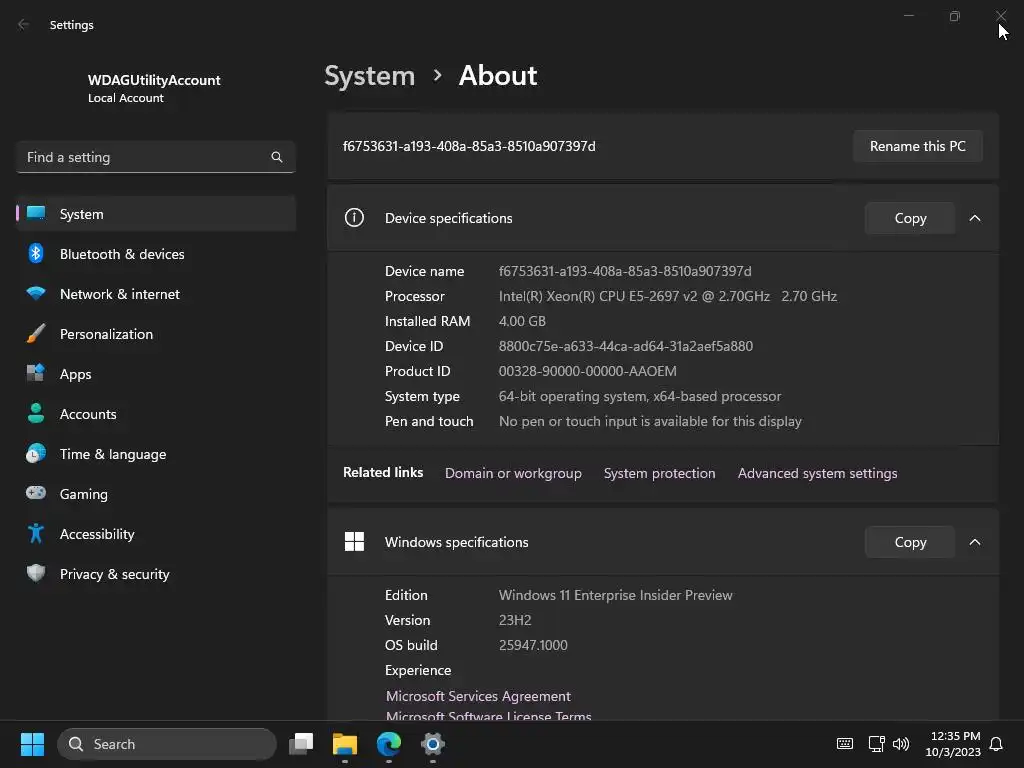Click the Network wifi icon in sidebar
Image resolution: width=1024 pixels, height=768 pixels.
pos(36,293)
